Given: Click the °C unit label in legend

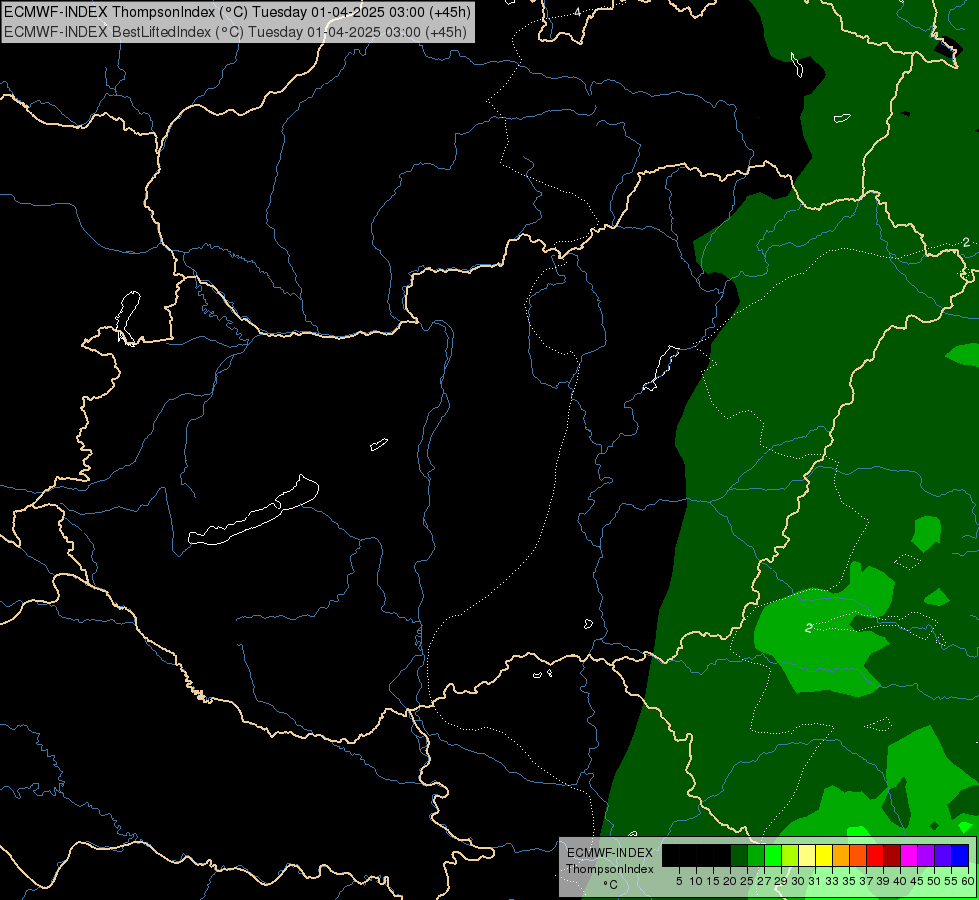Looking at the screenshot, I should click(x=611, y=885).
